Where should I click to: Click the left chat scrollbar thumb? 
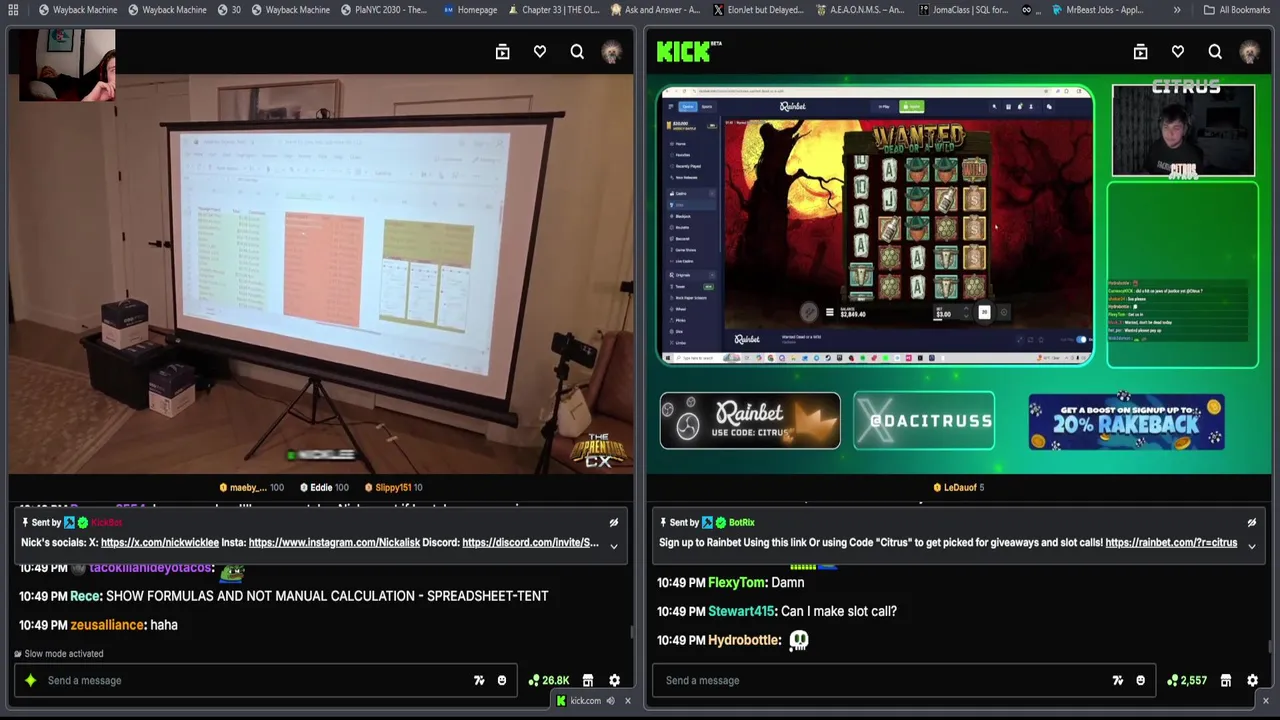coord(631,632)
